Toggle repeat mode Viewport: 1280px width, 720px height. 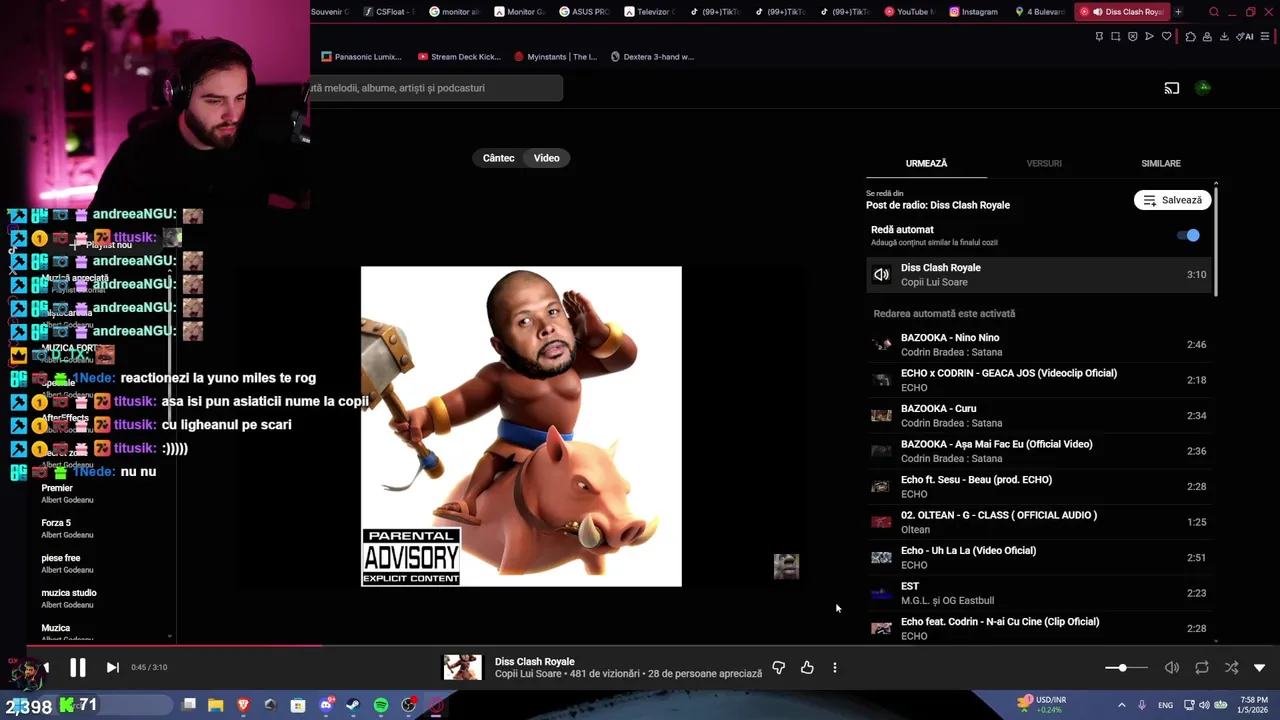(x=1202, y=668)
